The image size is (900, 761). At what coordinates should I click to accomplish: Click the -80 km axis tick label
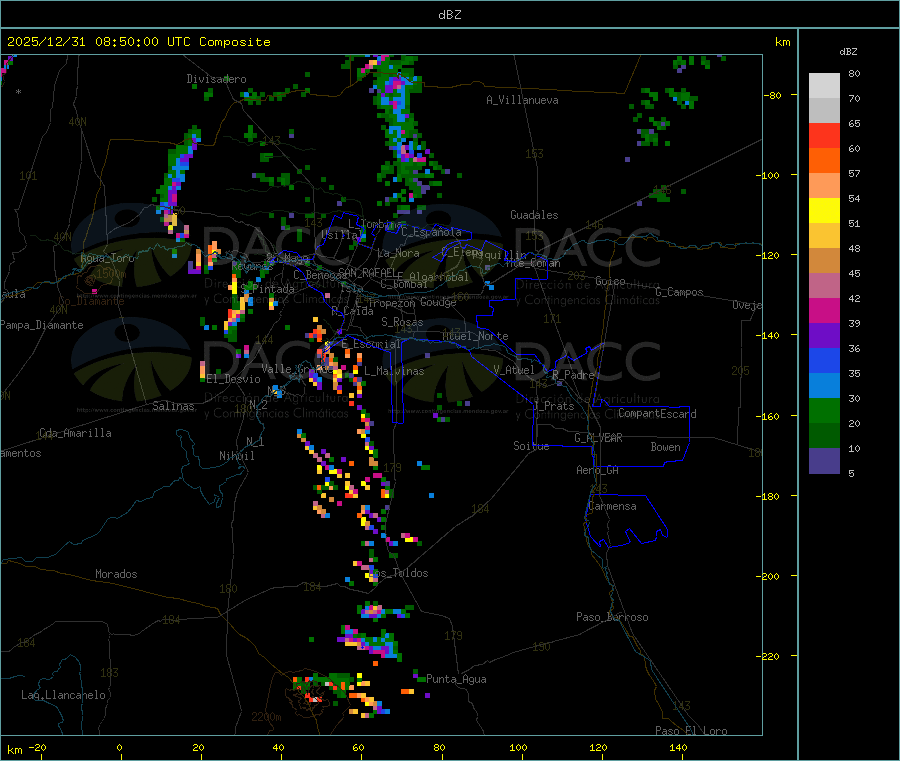772,95
